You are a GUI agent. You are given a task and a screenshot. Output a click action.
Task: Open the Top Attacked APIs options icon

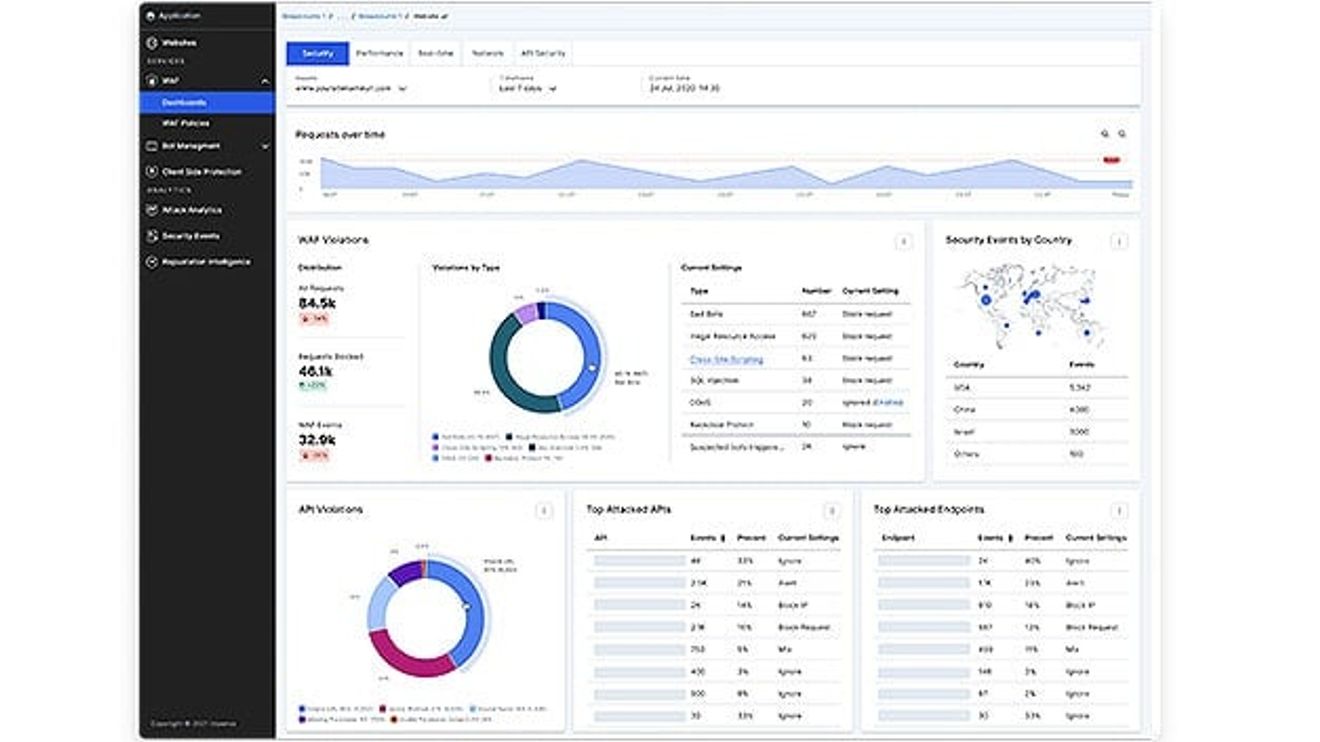pos(831,511)
